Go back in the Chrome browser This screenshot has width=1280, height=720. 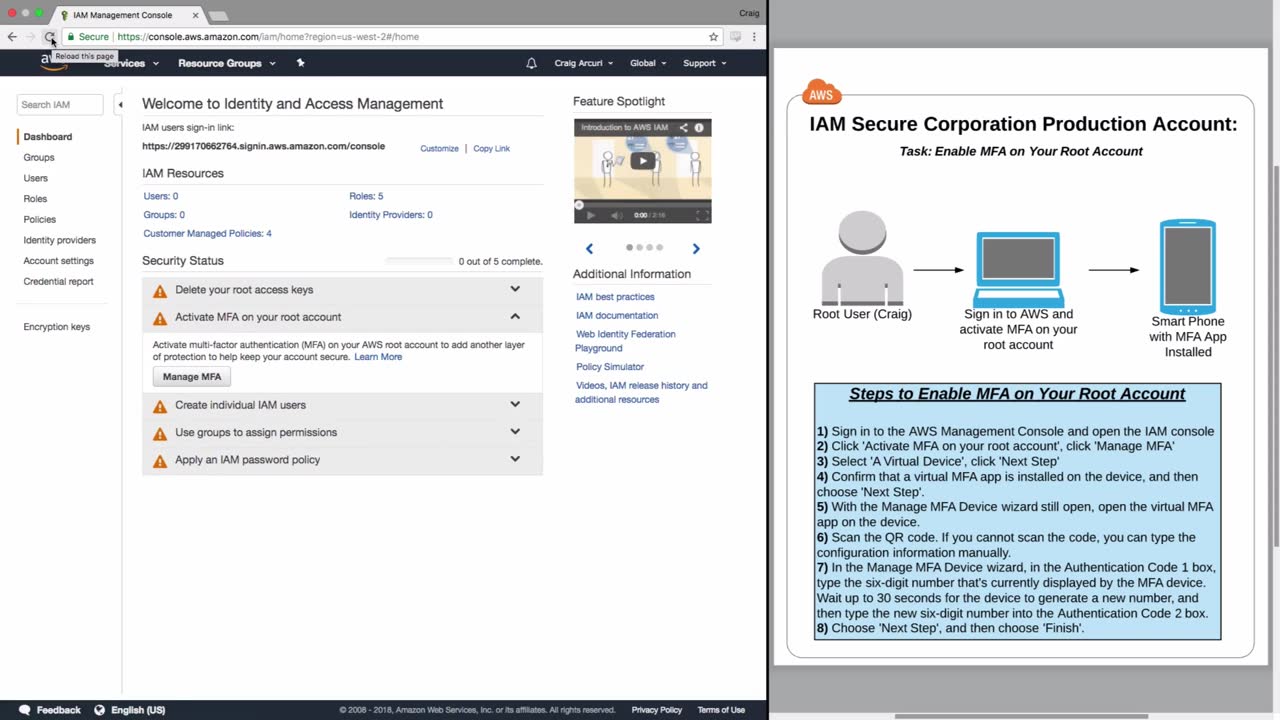click(12, 37)
